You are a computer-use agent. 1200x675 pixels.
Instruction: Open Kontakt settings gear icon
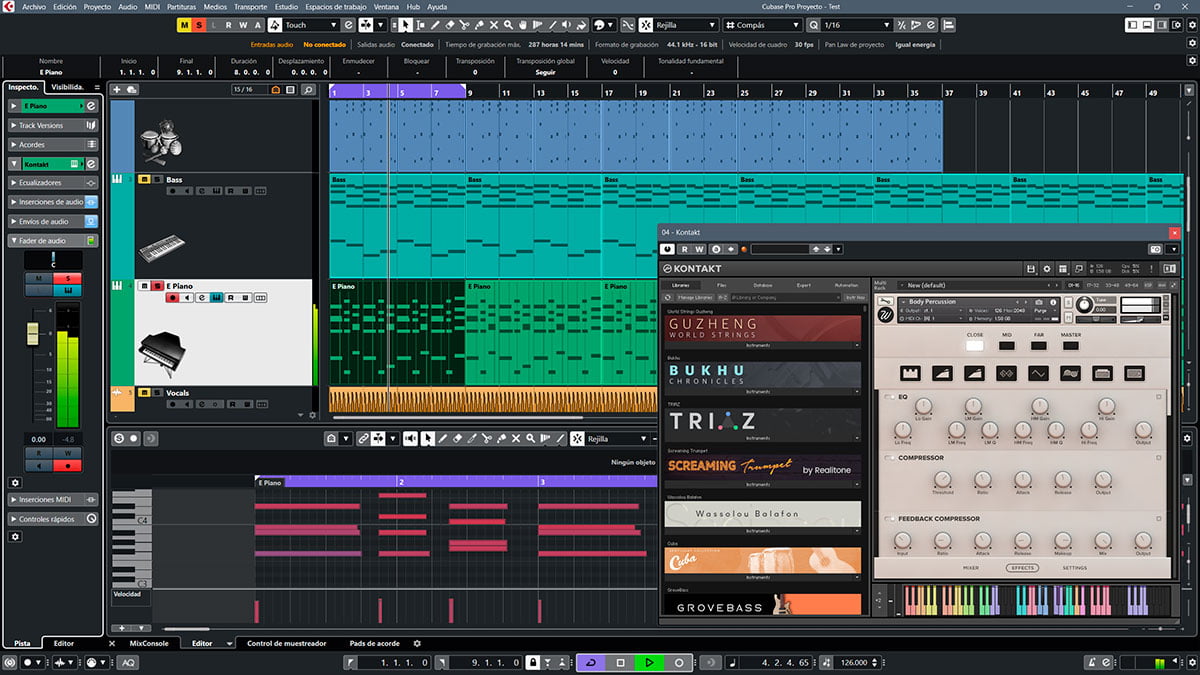tap(1047, 269)
